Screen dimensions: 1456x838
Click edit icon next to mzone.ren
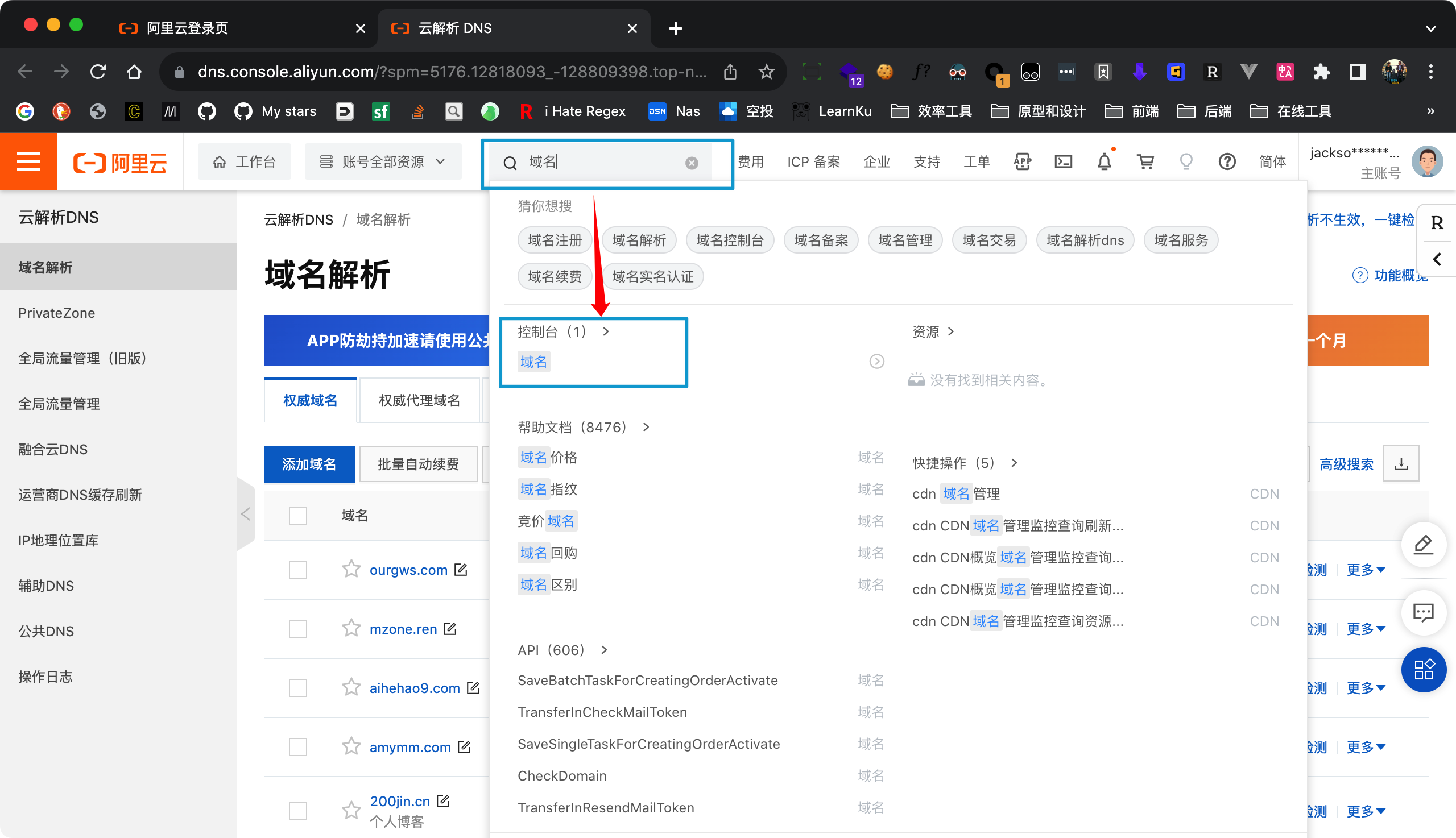pos(450,629)
